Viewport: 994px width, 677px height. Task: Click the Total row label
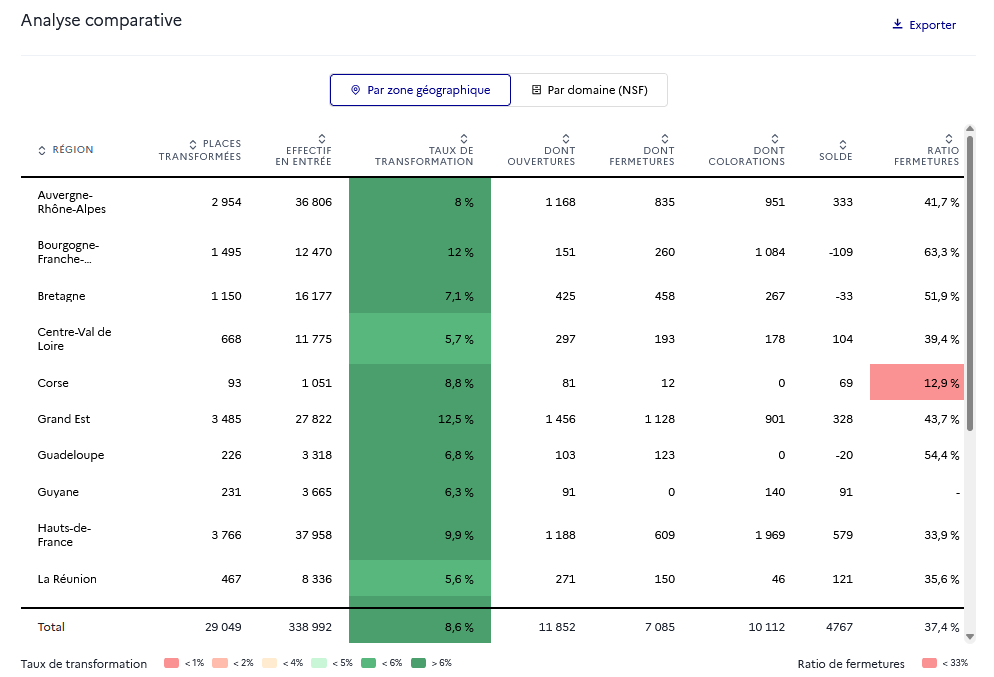pyautogui.click(x=51, y=627)
